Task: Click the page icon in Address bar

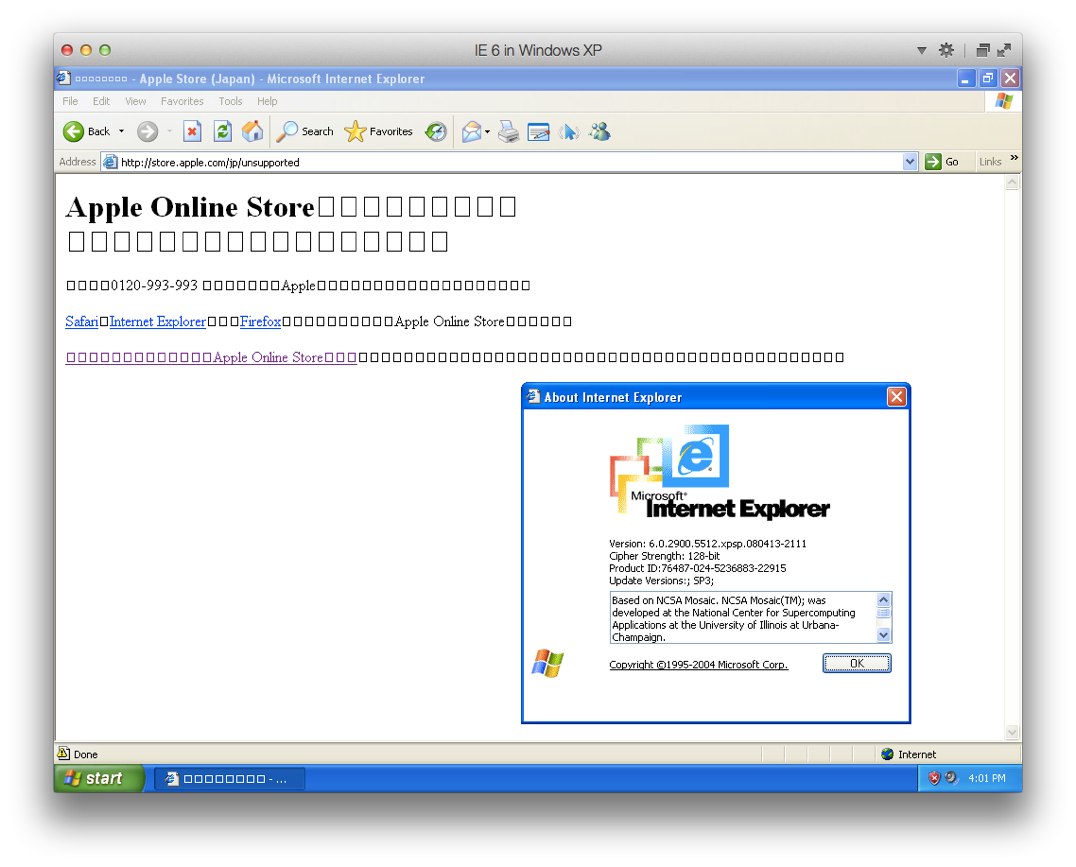Action: click(110, 162)
